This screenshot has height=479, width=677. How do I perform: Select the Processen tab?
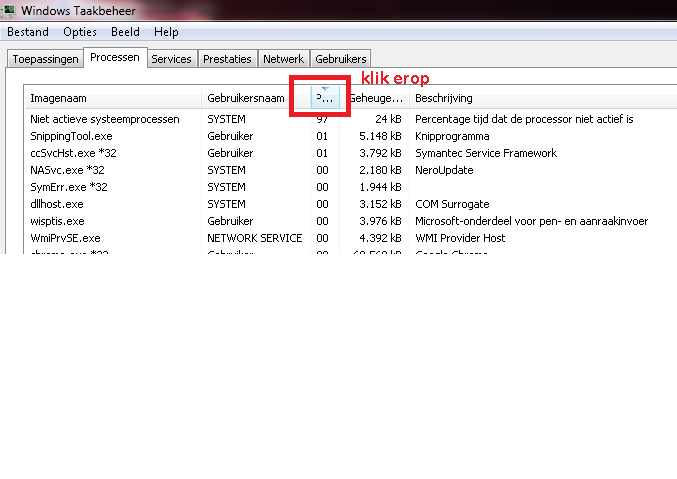(x=115, y=57)
